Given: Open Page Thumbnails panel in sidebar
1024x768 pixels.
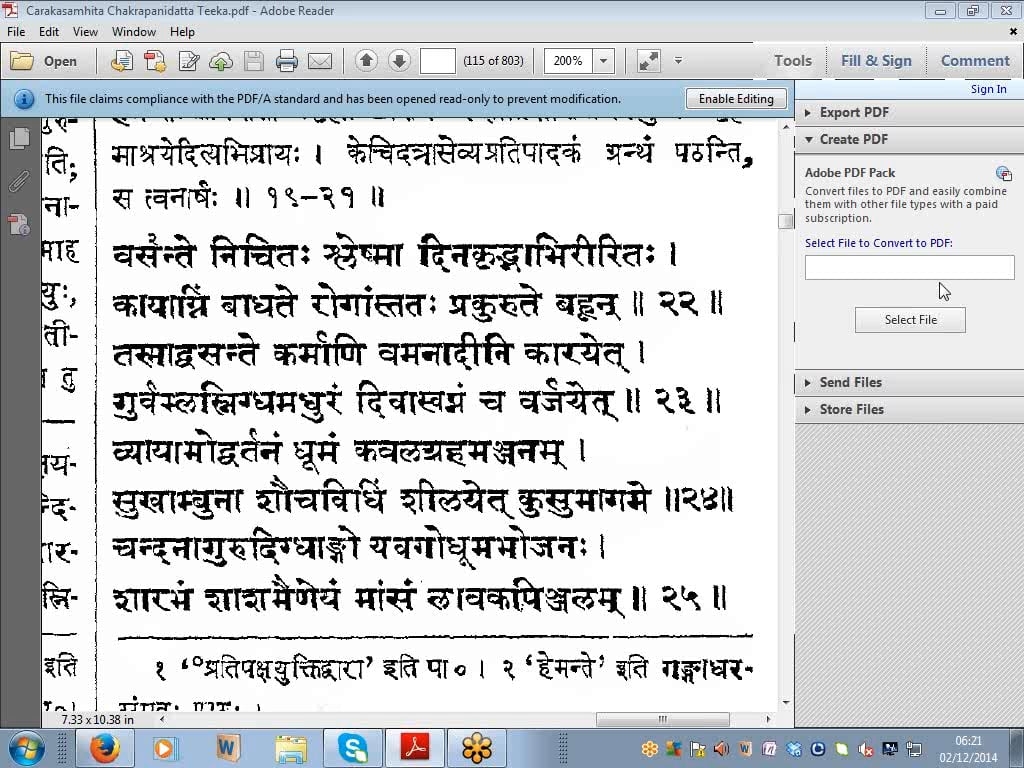Looking at the screenshot, I should click(19, 139).
